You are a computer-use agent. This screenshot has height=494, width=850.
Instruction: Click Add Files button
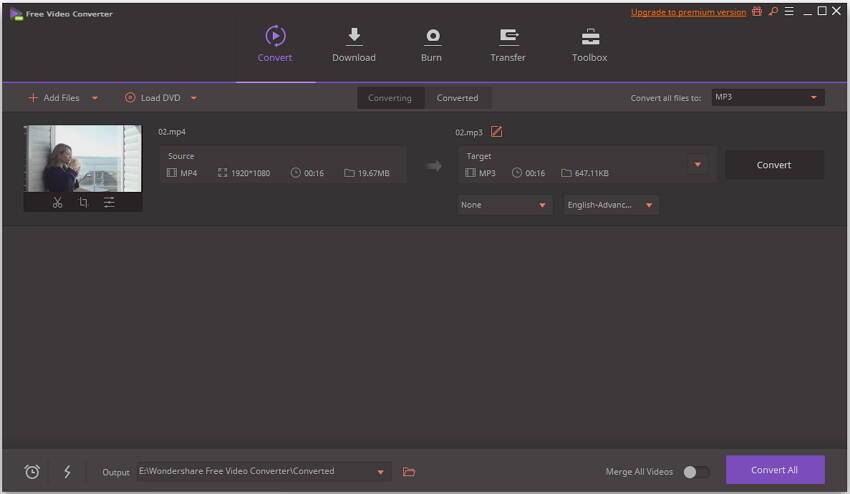tap(54, 98)
